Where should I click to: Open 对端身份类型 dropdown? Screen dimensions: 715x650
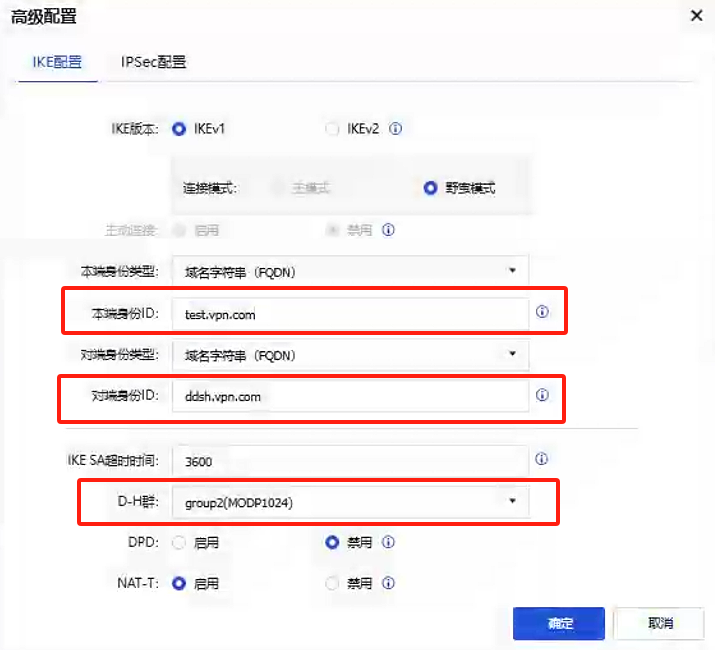[350, 355]
